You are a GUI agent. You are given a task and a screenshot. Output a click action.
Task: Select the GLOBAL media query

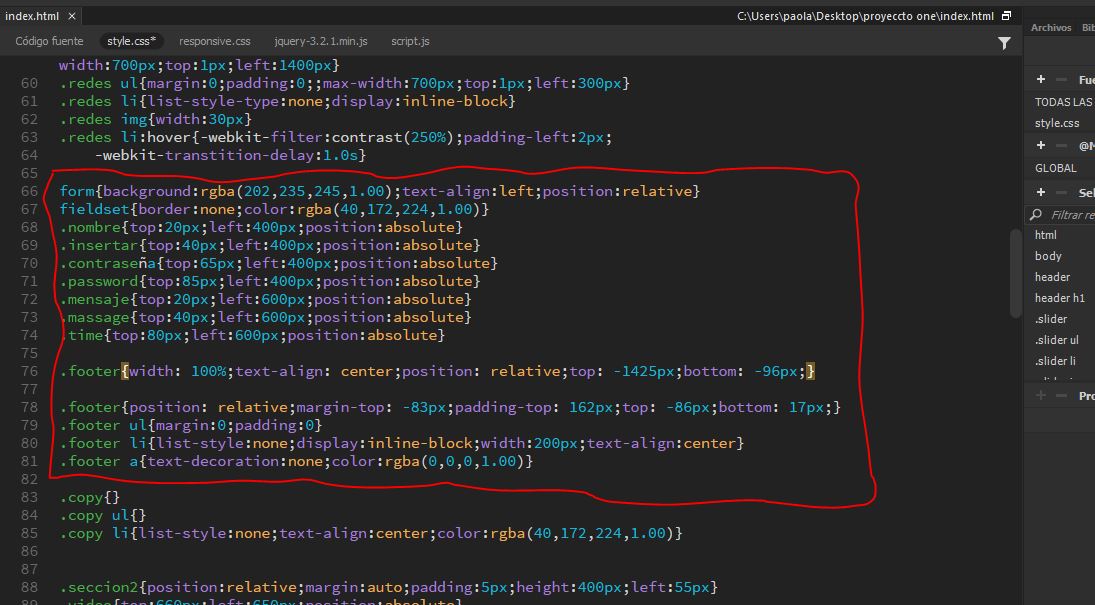coord(1055,168)
